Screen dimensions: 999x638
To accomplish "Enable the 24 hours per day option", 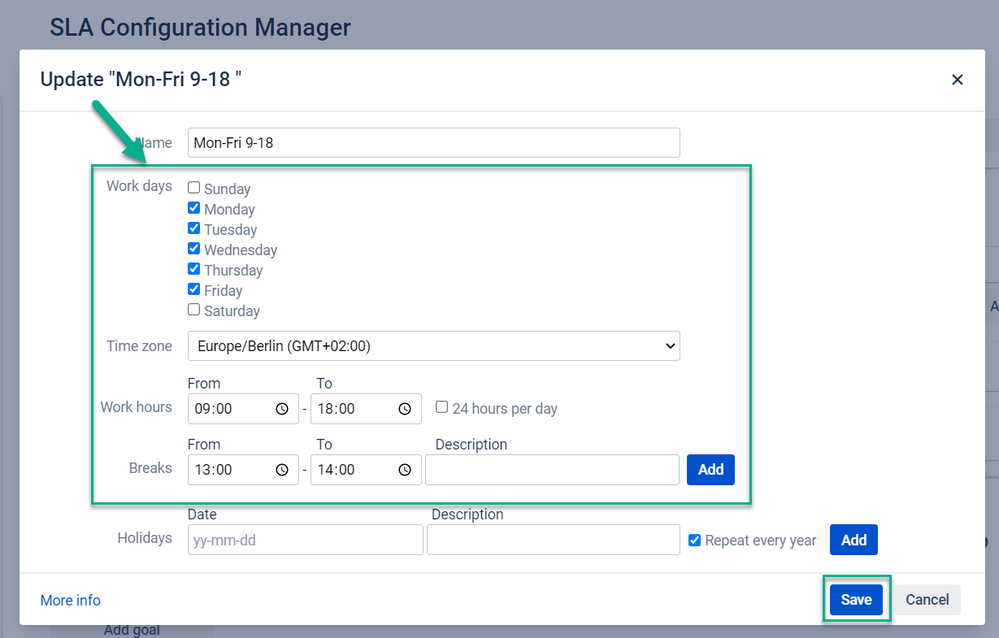I will click(x=442, y=407).
